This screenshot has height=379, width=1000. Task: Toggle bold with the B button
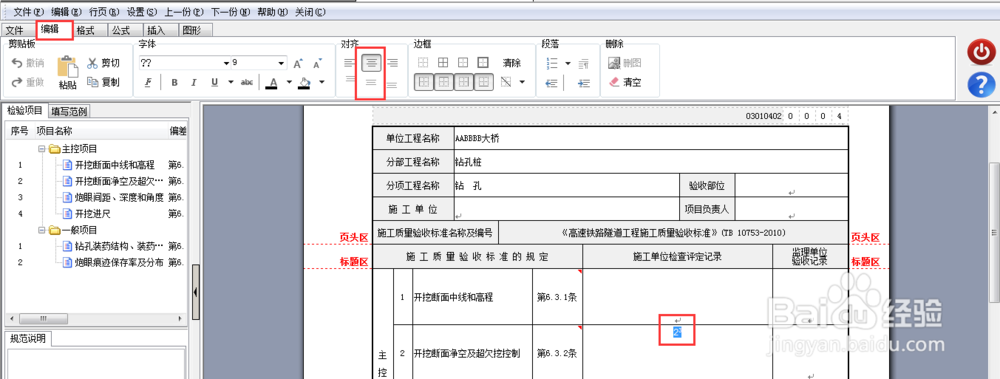tap(174, 82)
